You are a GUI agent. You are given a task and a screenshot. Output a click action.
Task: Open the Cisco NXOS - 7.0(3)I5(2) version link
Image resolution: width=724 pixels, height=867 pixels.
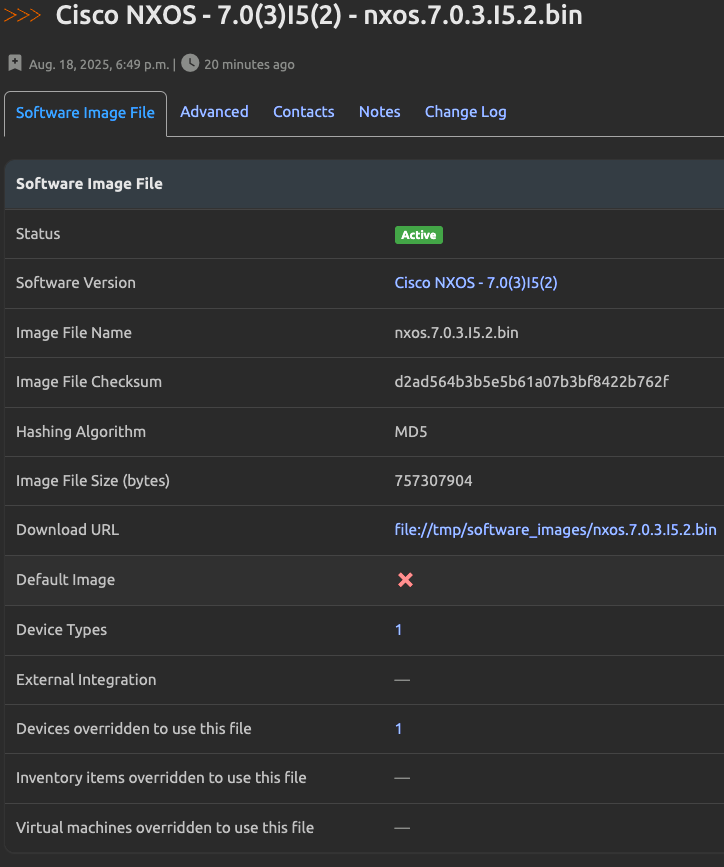[x=476, y=283]
